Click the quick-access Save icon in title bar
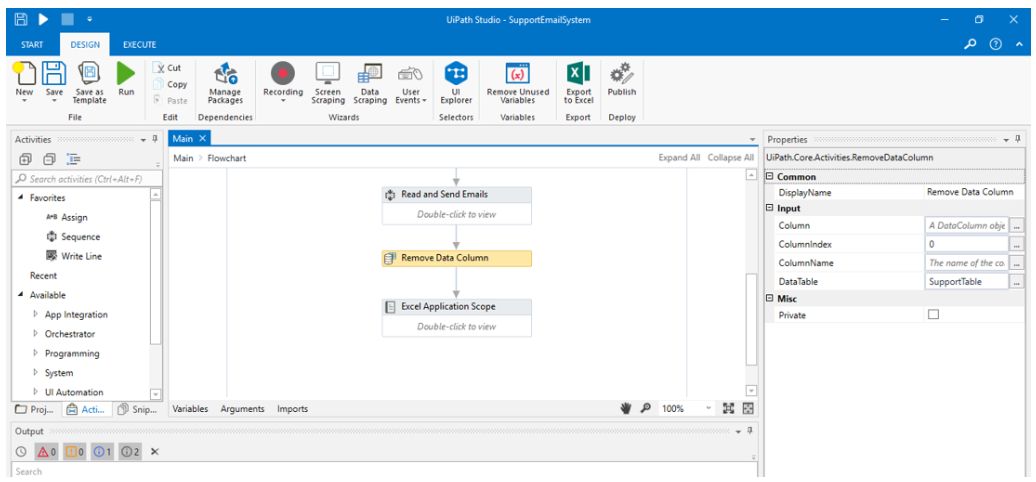Viewport: 1036px width, 482px height. click(x=21, y=20)
